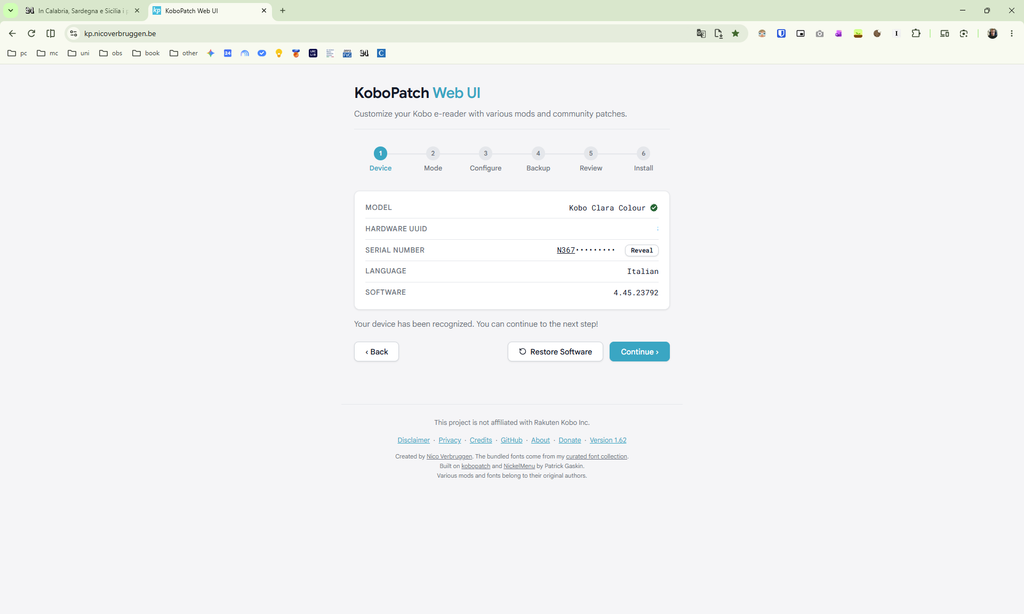The height and width of the screenshot is (614, 1024).
Task: Toggle the bookmark star
Action: coord(735,33)
